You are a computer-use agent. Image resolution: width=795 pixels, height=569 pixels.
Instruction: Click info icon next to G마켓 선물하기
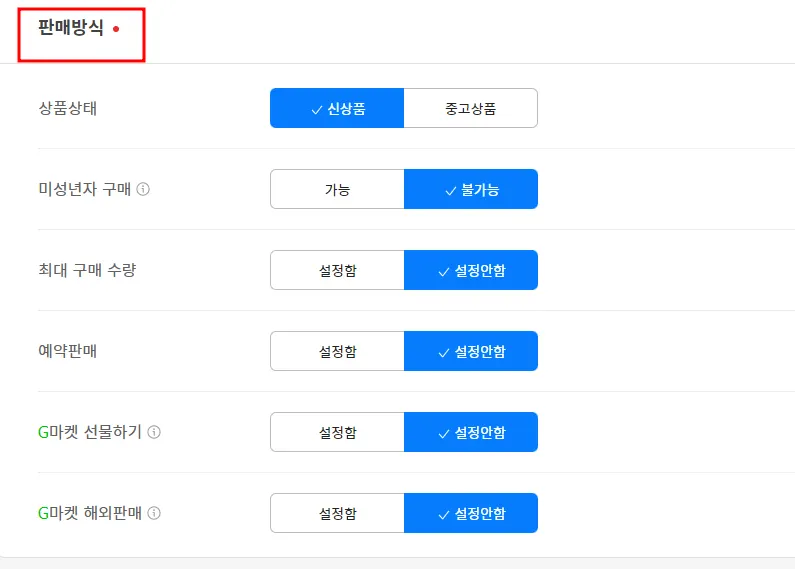click(154, 432)
